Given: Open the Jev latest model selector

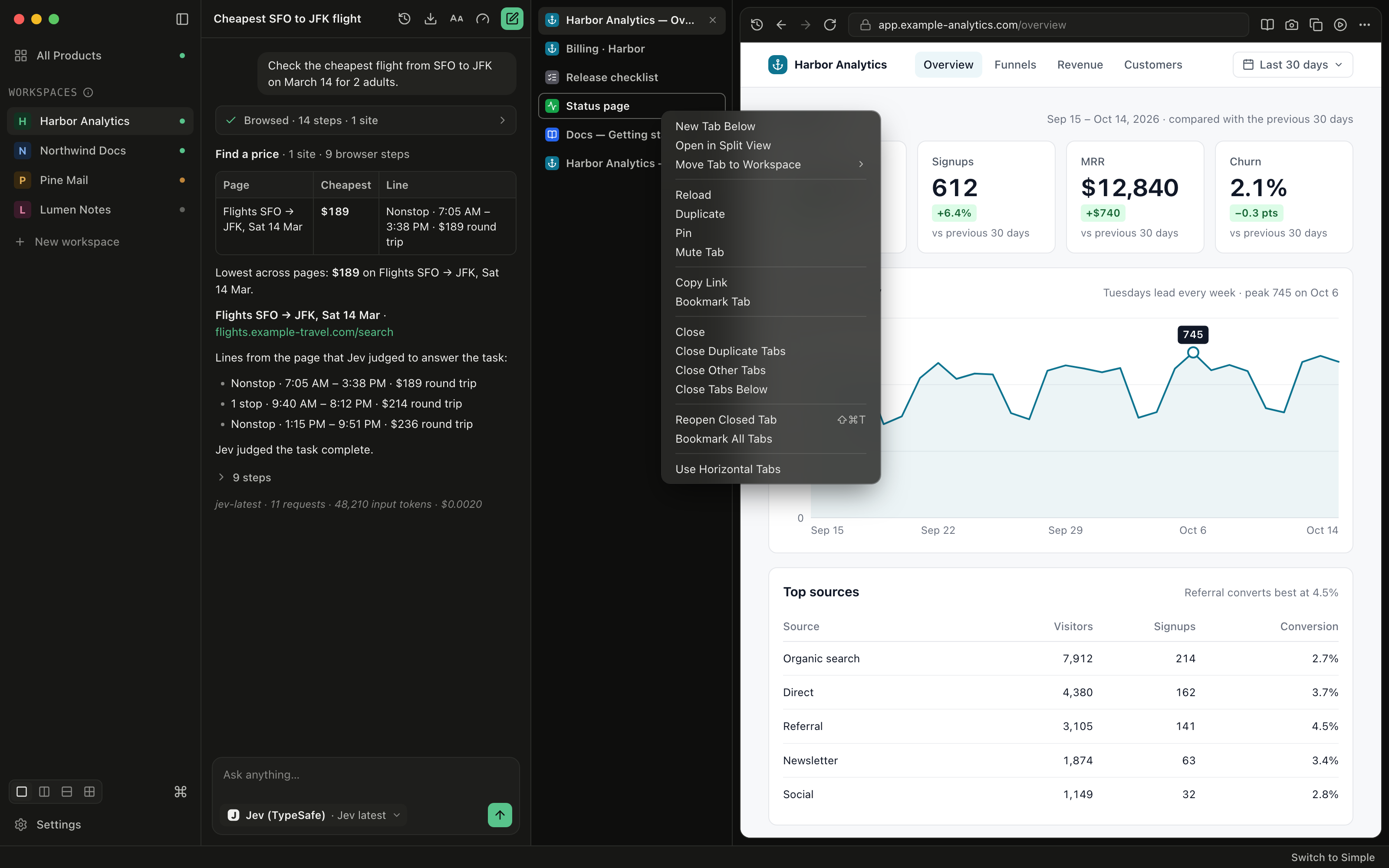Looking at the screenshot, I should tap(313, 815).
